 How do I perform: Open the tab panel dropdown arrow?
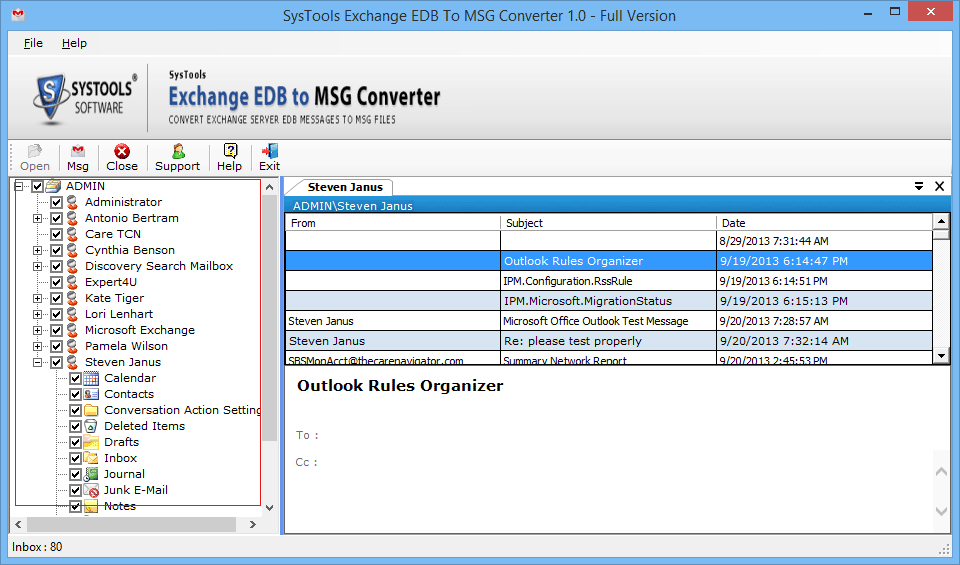click(x=919, y=186)
